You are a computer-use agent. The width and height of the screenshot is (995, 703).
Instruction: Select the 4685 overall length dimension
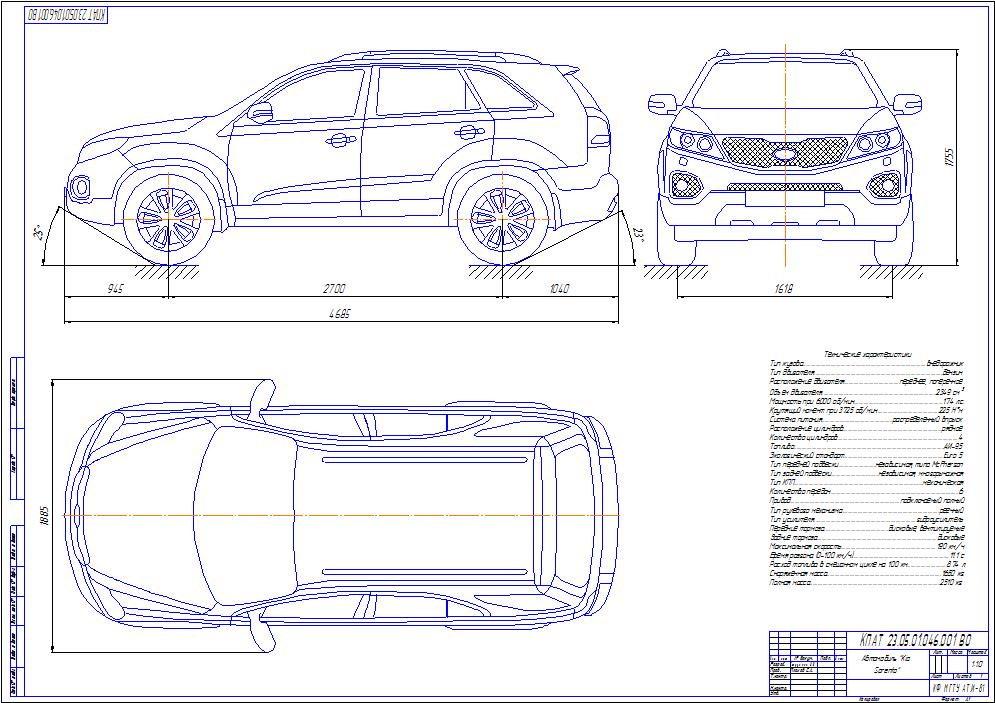pyautogui.click(x=339, y=313)
